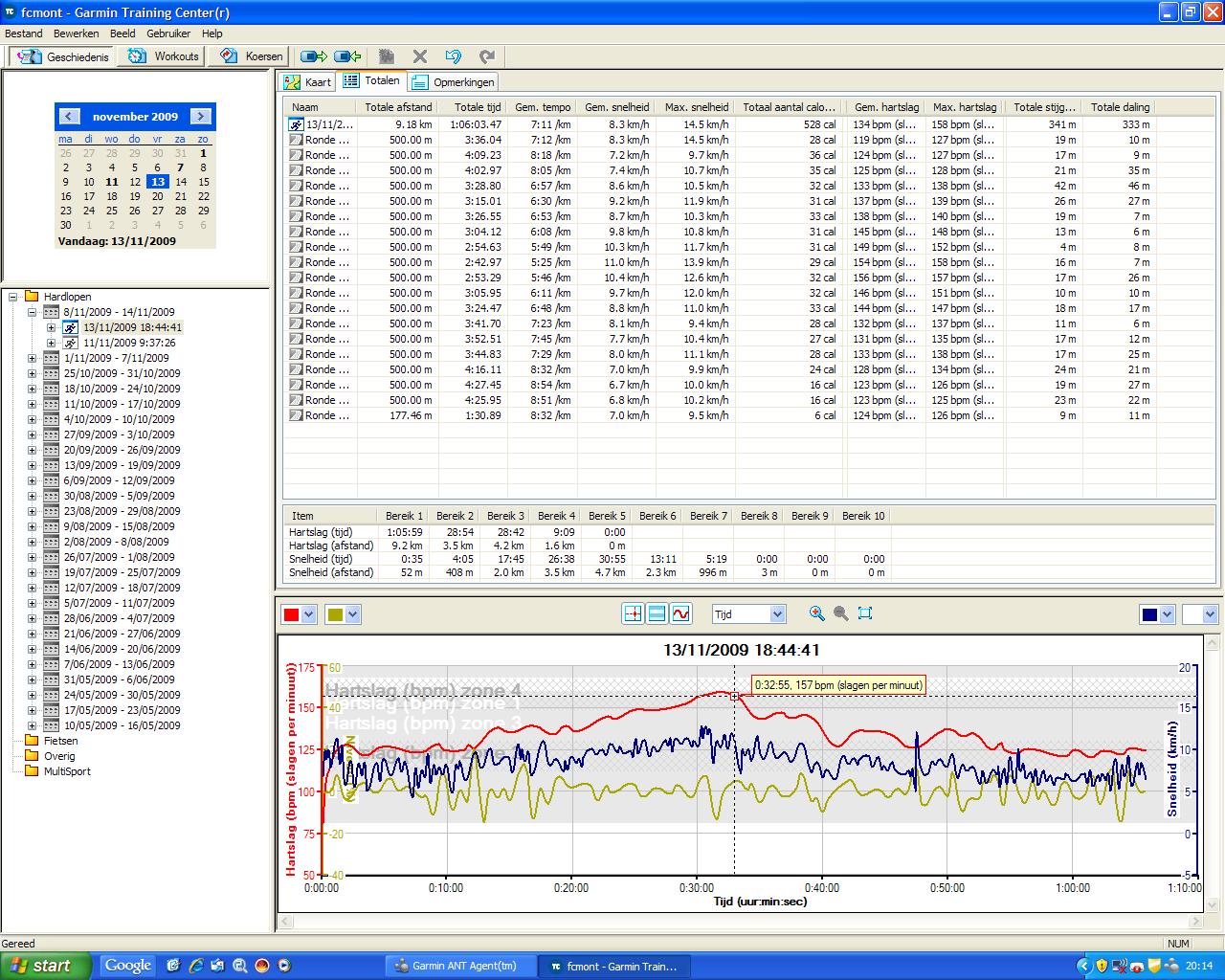
Task: Switch to the Totalen tab
Action: [372, 81]
